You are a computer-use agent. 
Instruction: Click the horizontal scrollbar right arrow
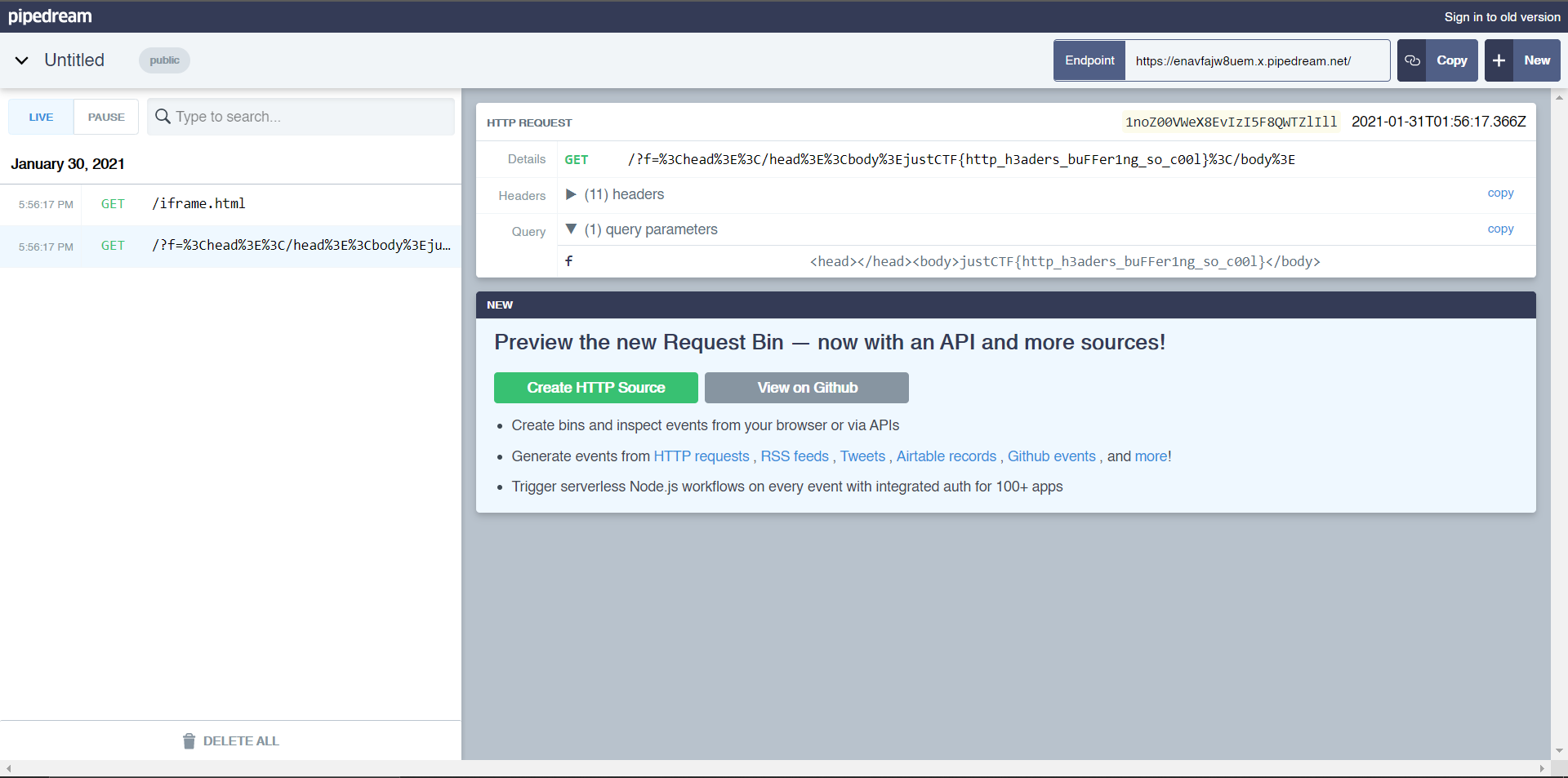[1542, 768]
